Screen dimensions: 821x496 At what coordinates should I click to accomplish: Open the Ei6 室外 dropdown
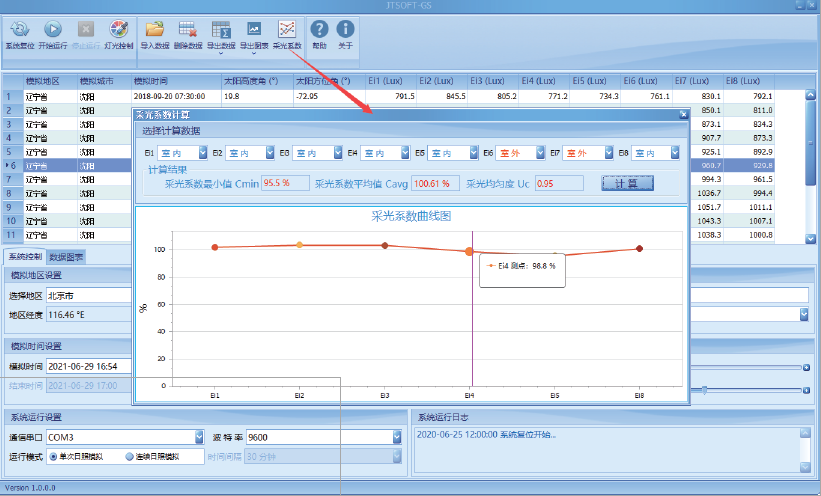[540, 152]
